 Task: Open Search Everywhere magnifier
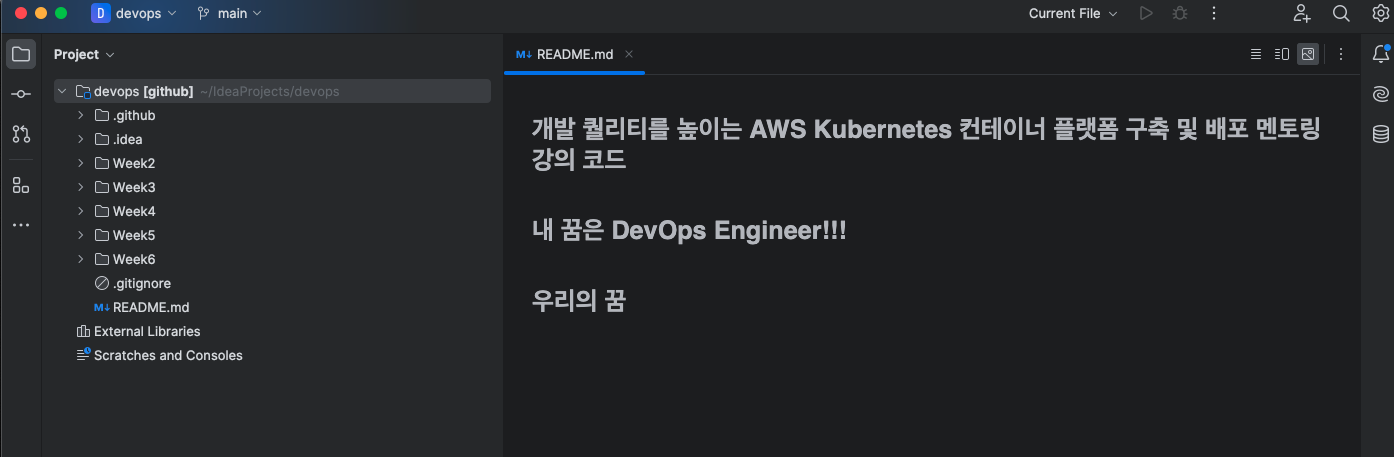tap(1341, 14)
